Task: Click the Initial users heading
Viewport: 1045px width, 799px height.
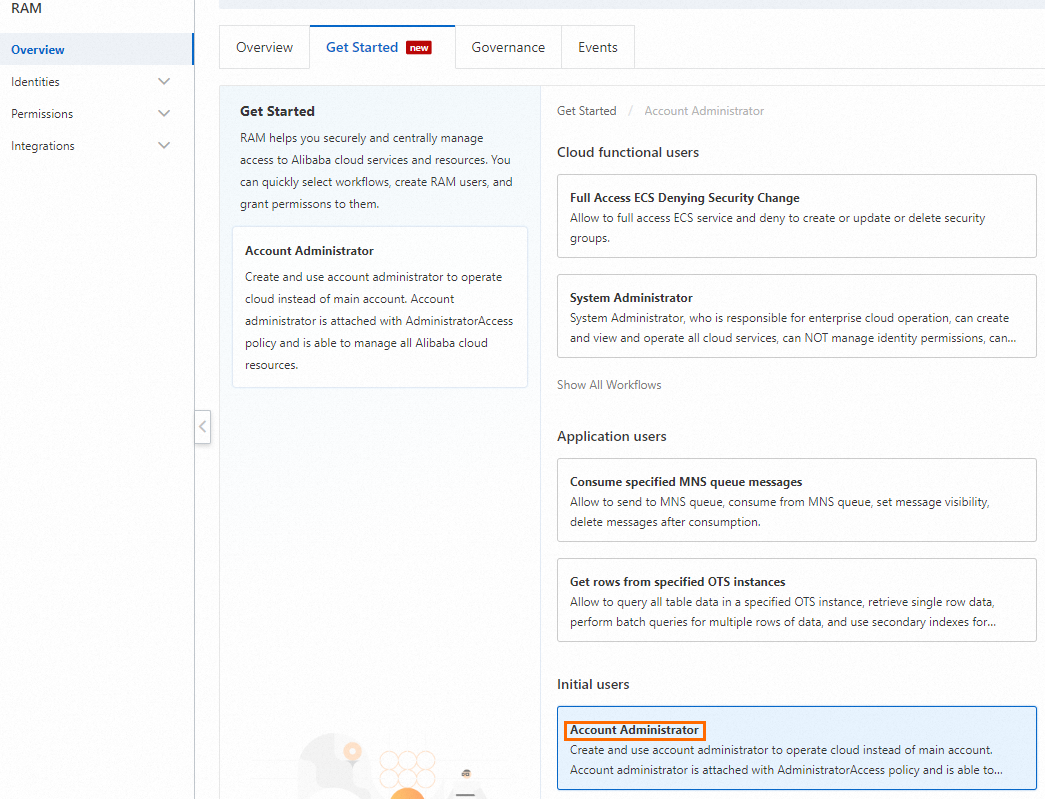Action: point(593,684)
